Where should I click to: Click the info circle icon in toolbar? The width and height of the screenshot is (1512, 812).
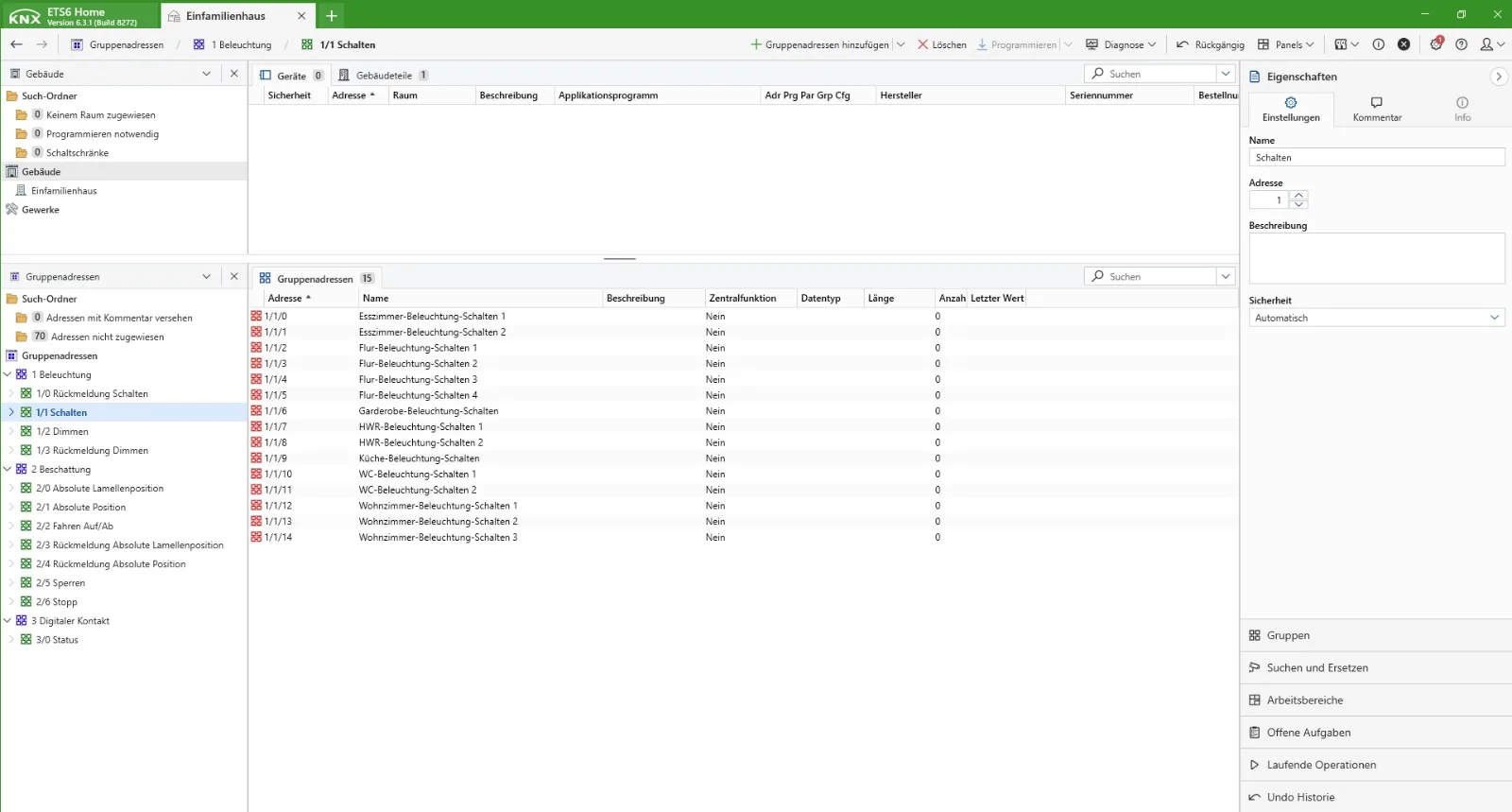pos(1378,44)
